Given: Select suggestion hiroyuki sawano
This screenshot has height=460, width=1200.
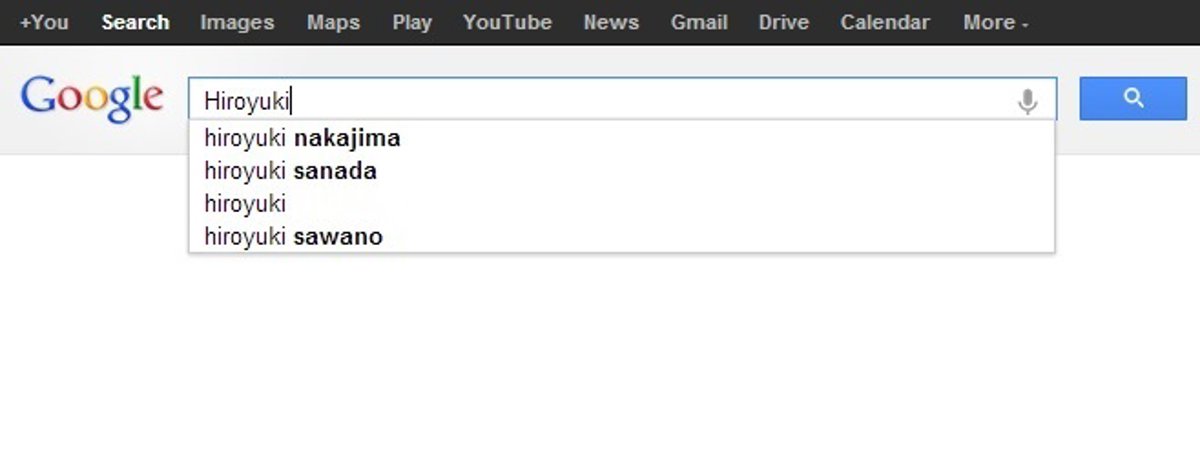Looking at the screenshot, I should (293, 237).
